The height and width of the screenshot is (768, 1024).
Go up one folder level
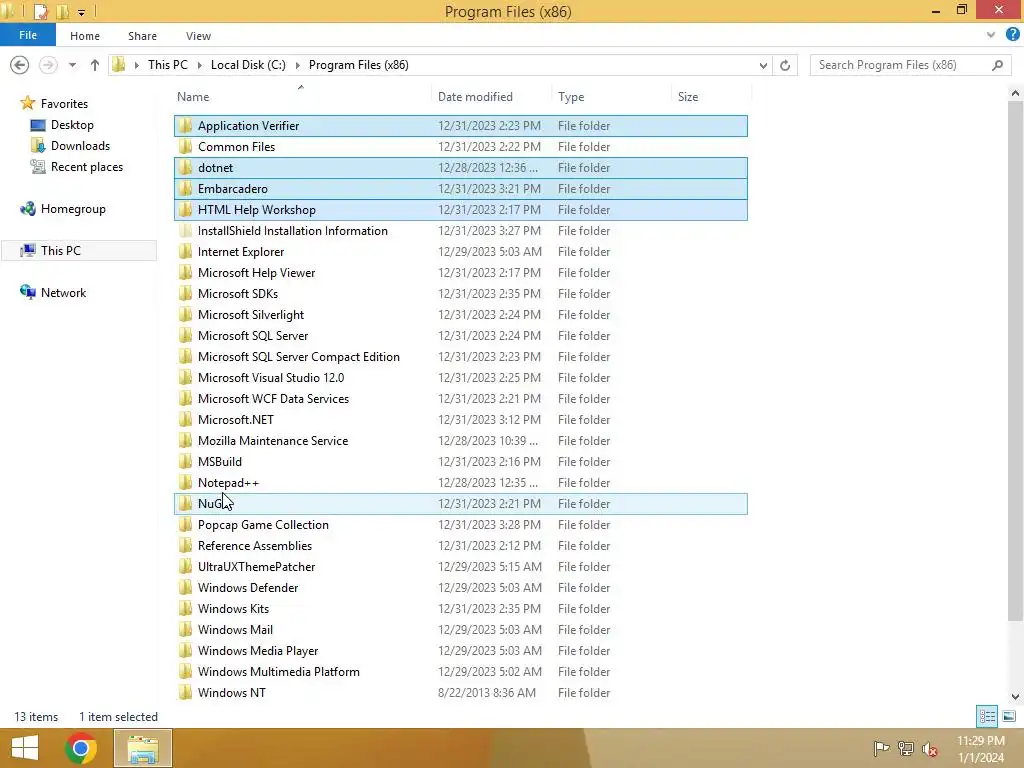coord(95,65)
